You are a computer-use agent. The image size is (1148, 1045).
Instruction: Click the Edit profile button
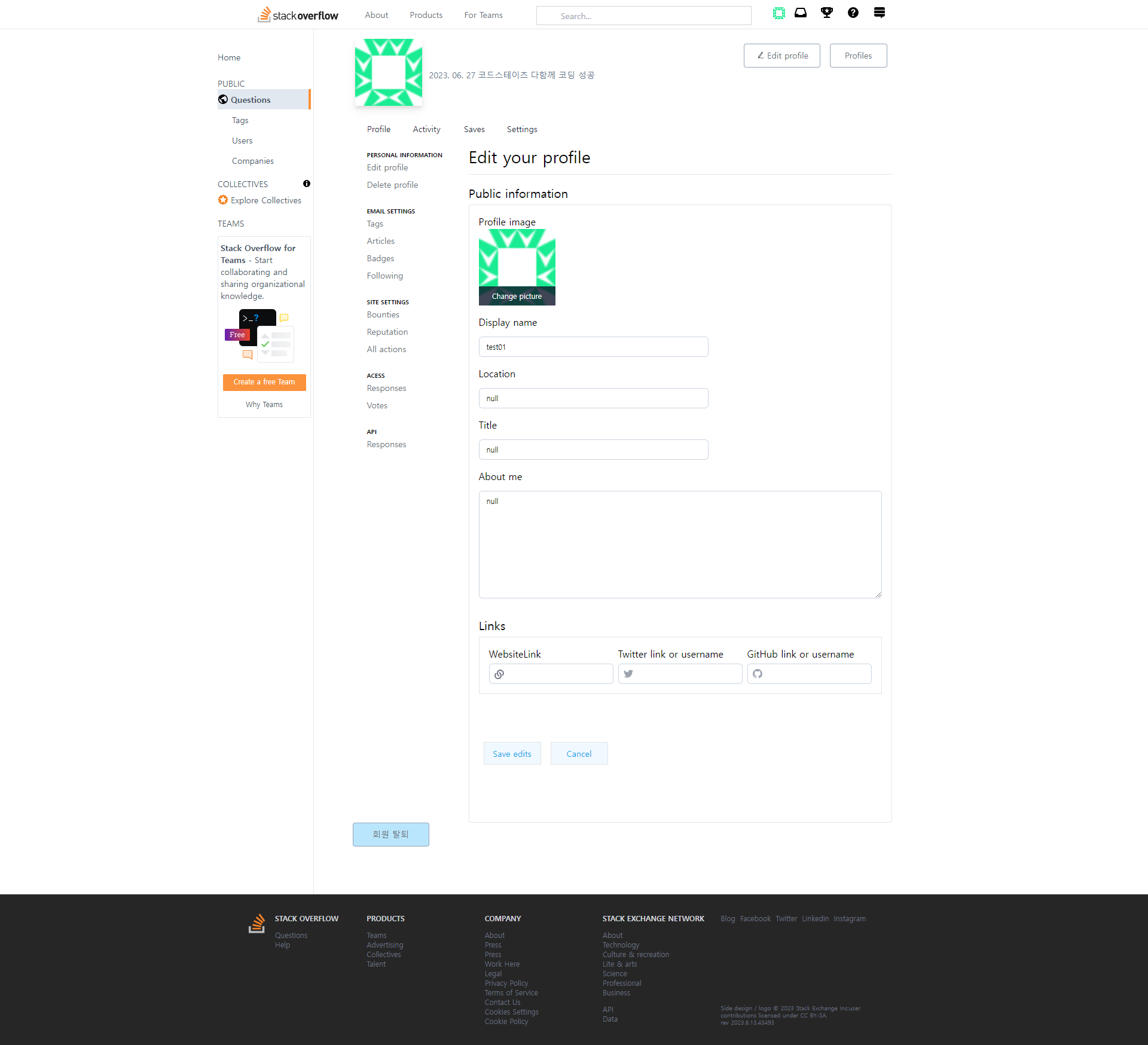click(x=781, y=56)
